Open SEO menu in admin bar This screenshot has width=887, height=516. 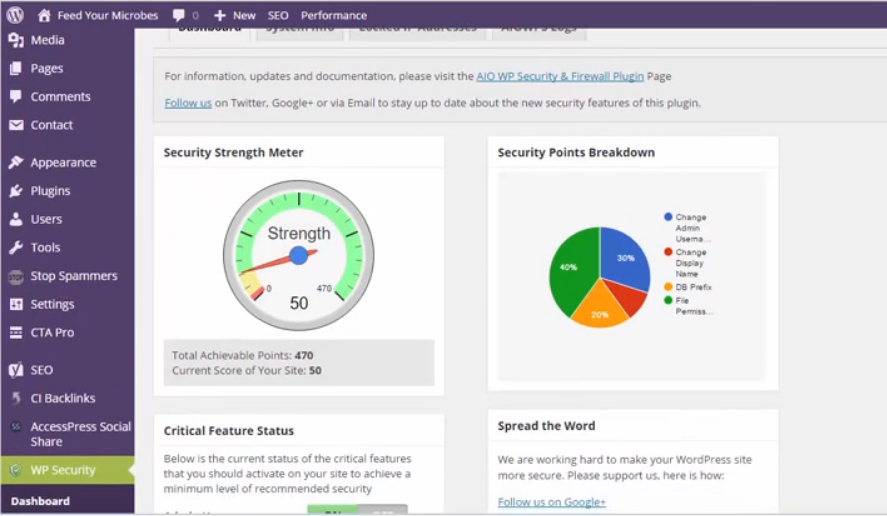point(278,15)
